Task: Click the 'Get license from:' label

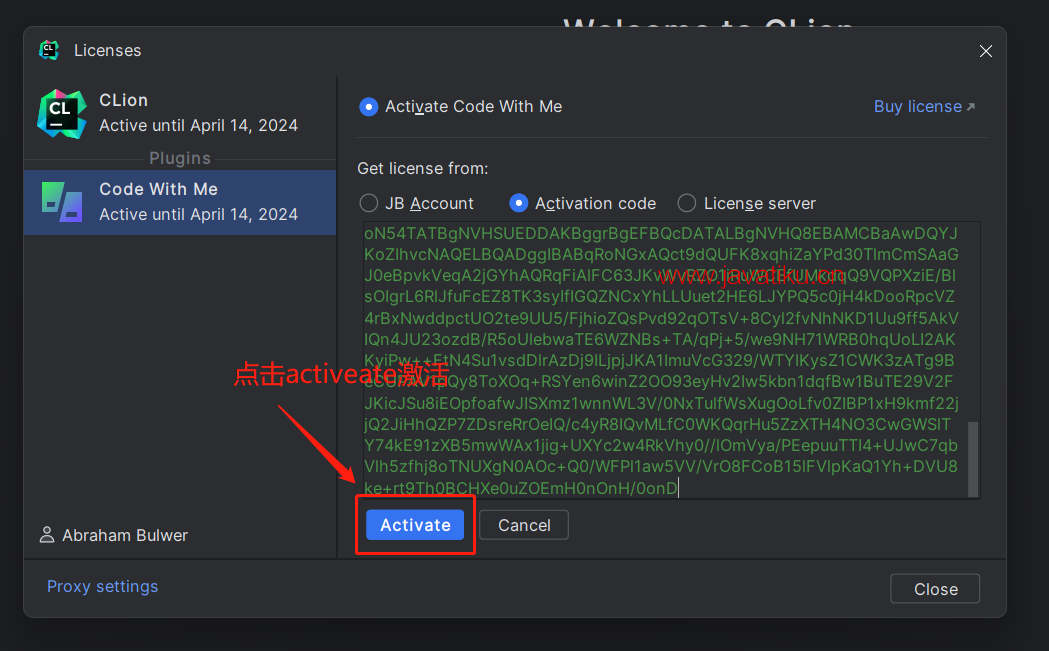Action: [423, 169]
